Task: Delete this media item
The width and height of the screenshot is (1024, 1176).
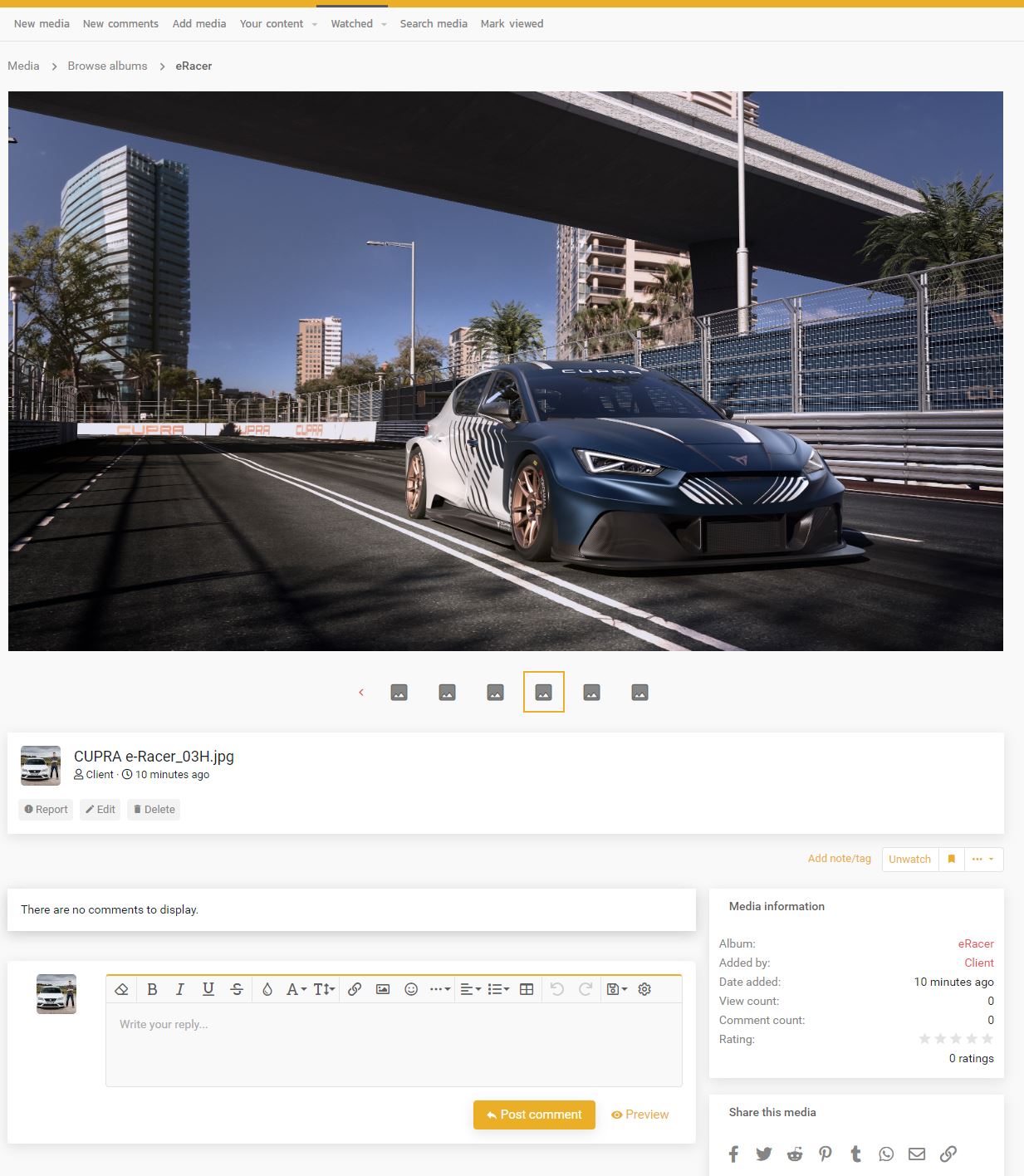Action: click(154, 810)
